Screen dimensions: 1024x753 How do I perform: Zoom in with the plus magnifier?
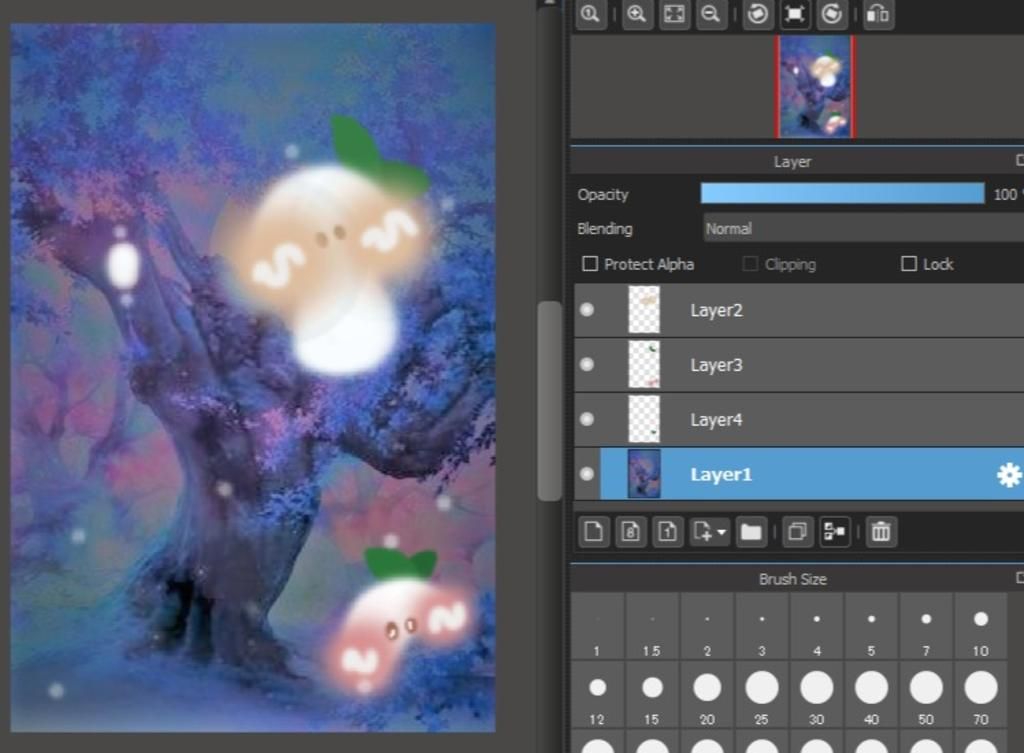[637, 14]
